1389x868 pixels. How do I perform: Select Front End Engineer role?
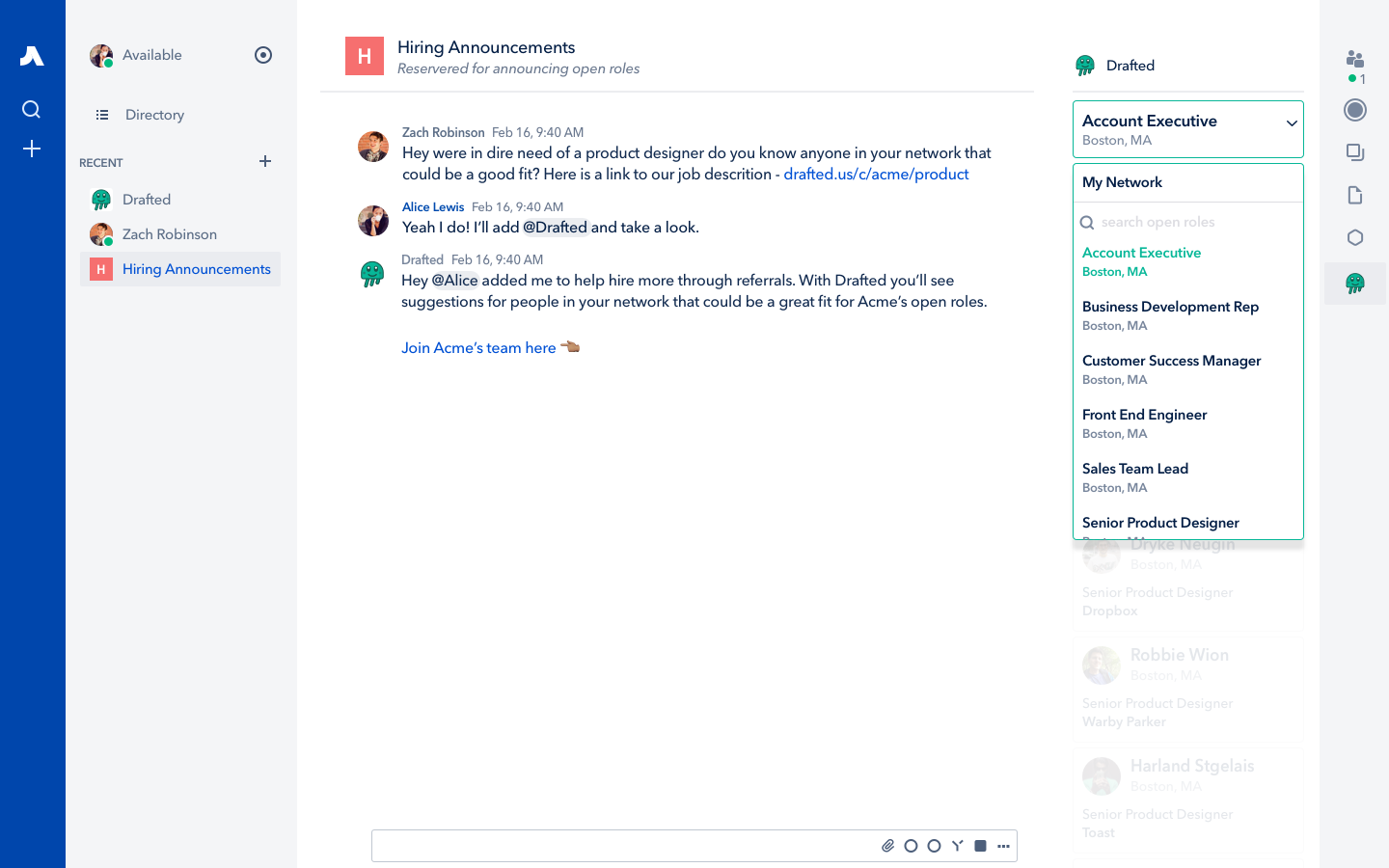click(1188, 423)
